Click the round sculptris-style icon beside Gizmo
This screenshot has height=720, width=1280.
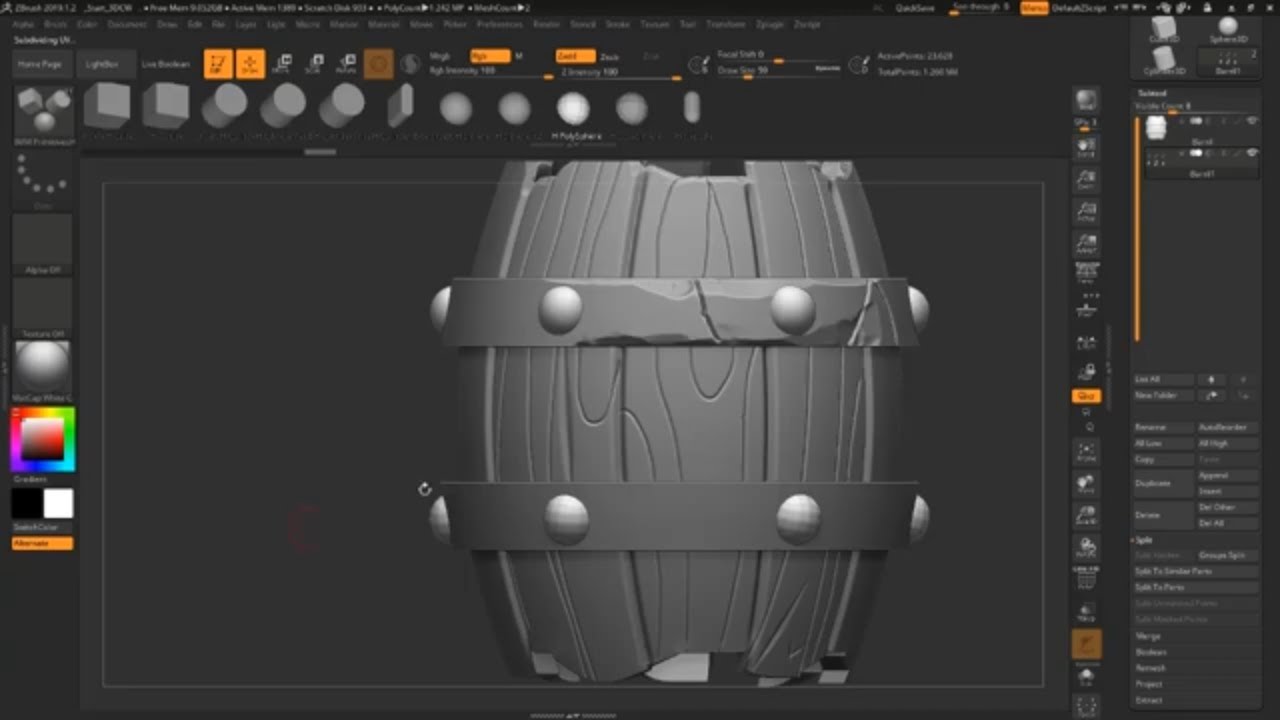(x=410, y=65)
